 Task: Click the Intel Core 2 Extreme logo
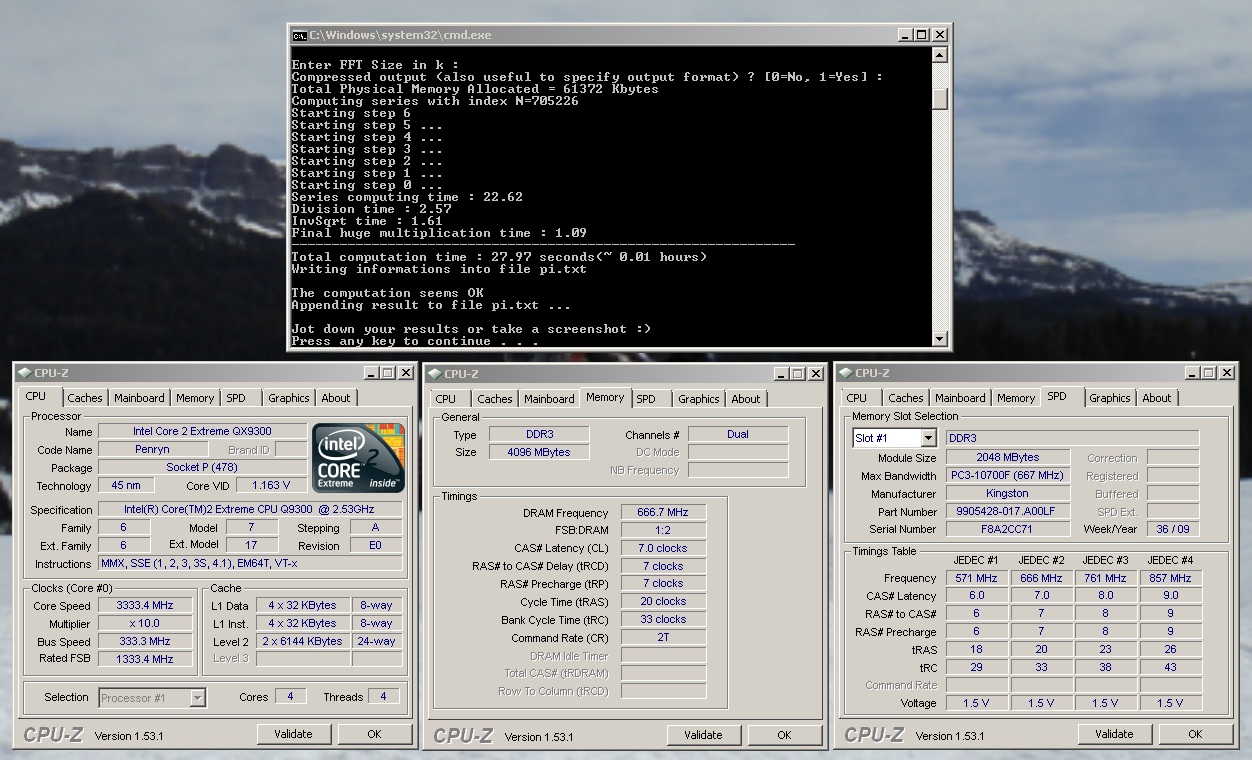(359, 458)
